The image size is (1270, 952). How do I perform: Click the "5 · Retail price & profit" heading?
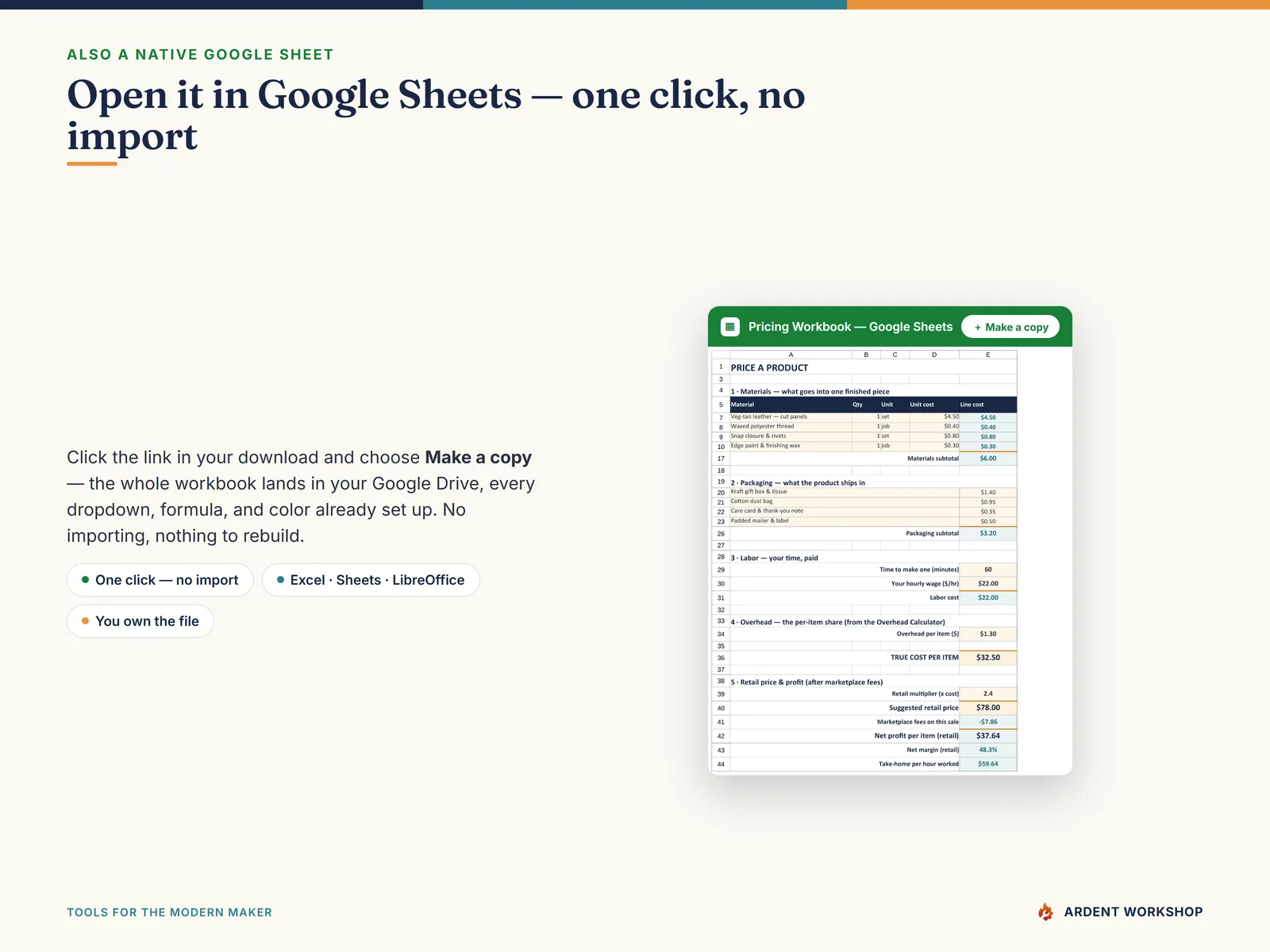(806, 682)
